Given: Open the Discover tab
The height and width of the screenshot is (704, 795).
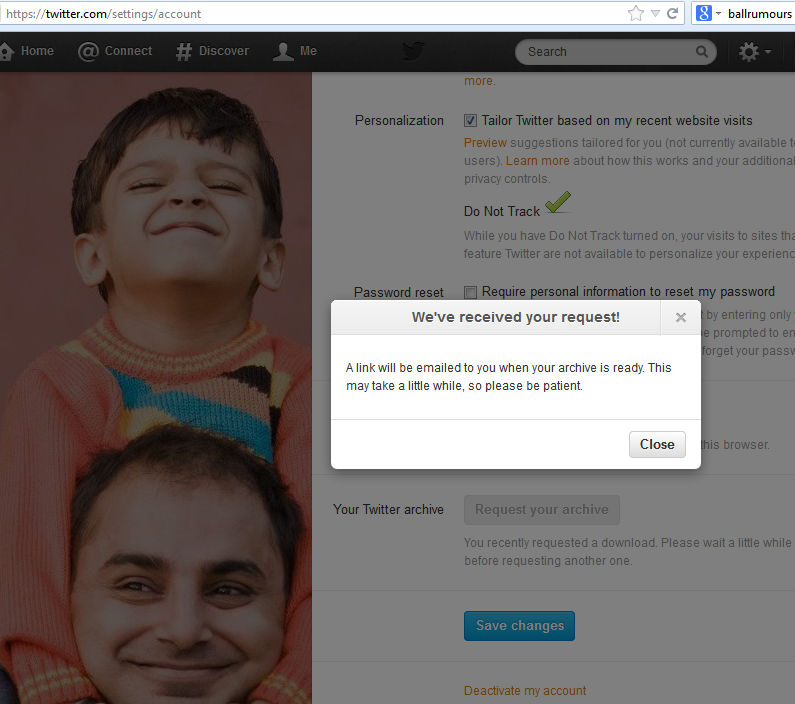Looking at the screenshot, I should point(212,51).
